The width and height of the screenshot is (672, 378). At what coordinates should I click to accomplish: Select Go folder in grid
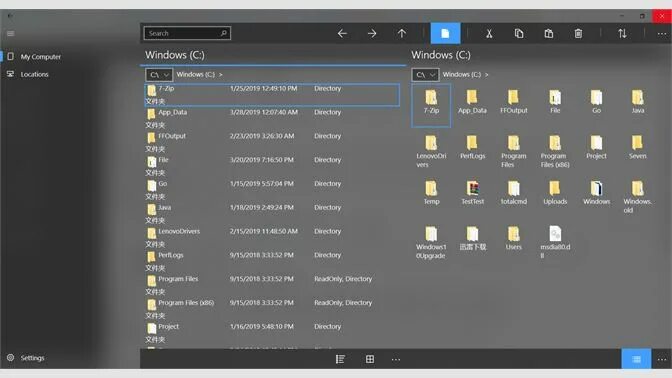pyautogui.click(x=596, y=102)
